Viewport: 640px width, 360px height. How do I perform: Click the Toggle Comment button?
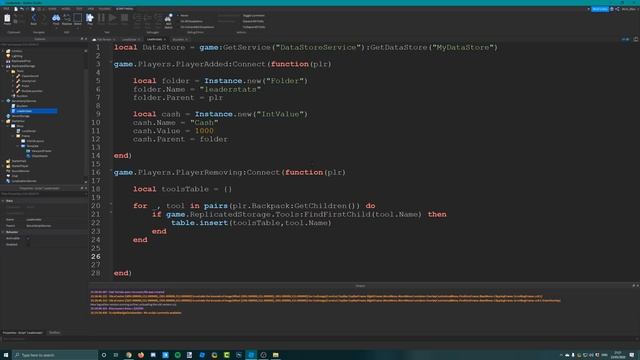click(x=253, y=16)
